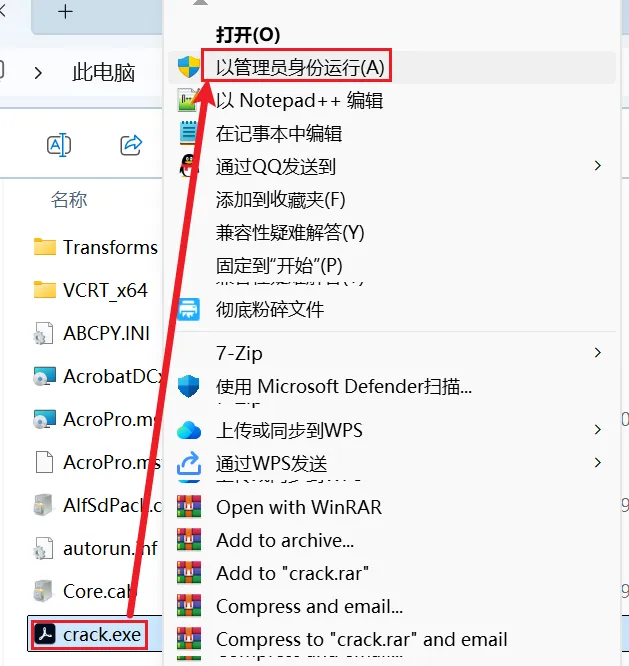
Task: Expand the 通过QQ发送到 submenu arrow
Action: point(598,166)
